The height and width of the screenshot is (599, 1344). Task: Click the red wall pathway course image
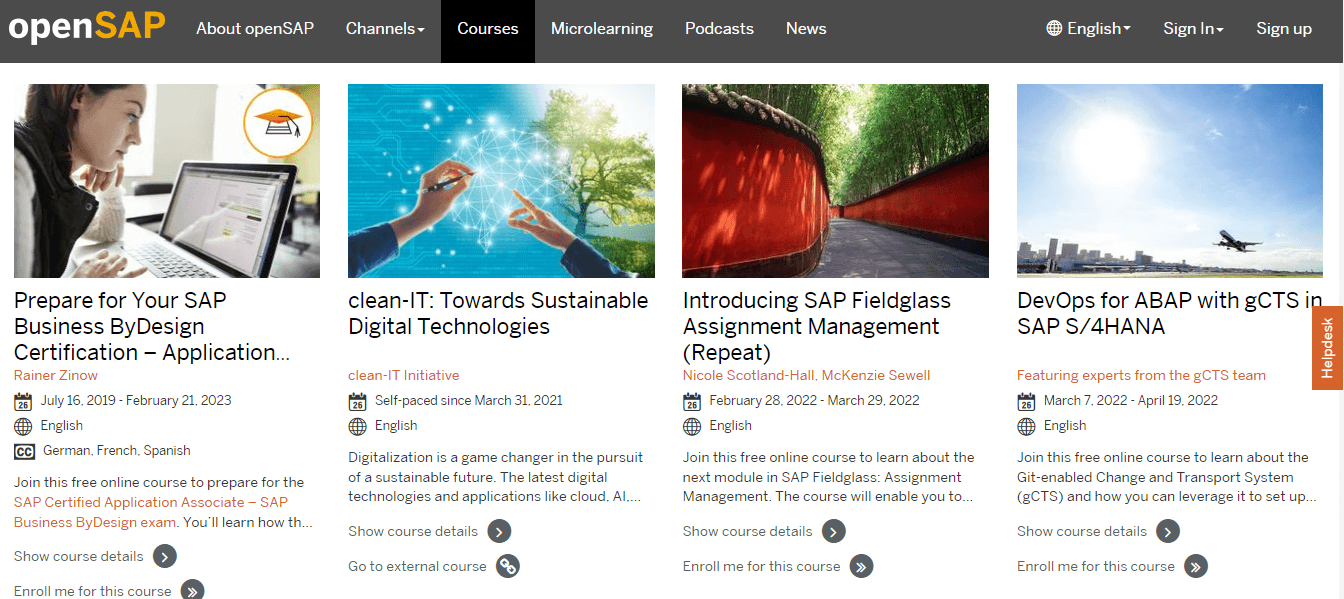[x=835, y=181]
